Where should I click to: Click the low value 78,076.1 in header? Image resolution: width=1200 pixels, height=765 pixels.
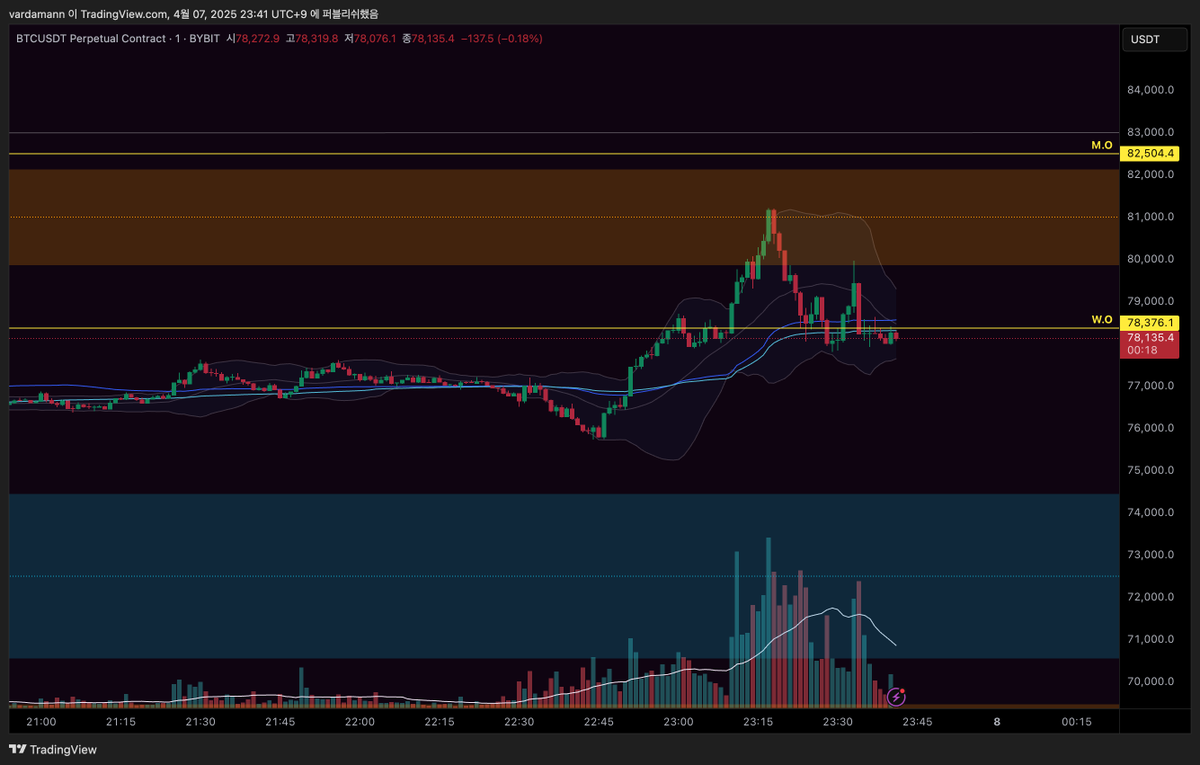click(x=374, y=38)
